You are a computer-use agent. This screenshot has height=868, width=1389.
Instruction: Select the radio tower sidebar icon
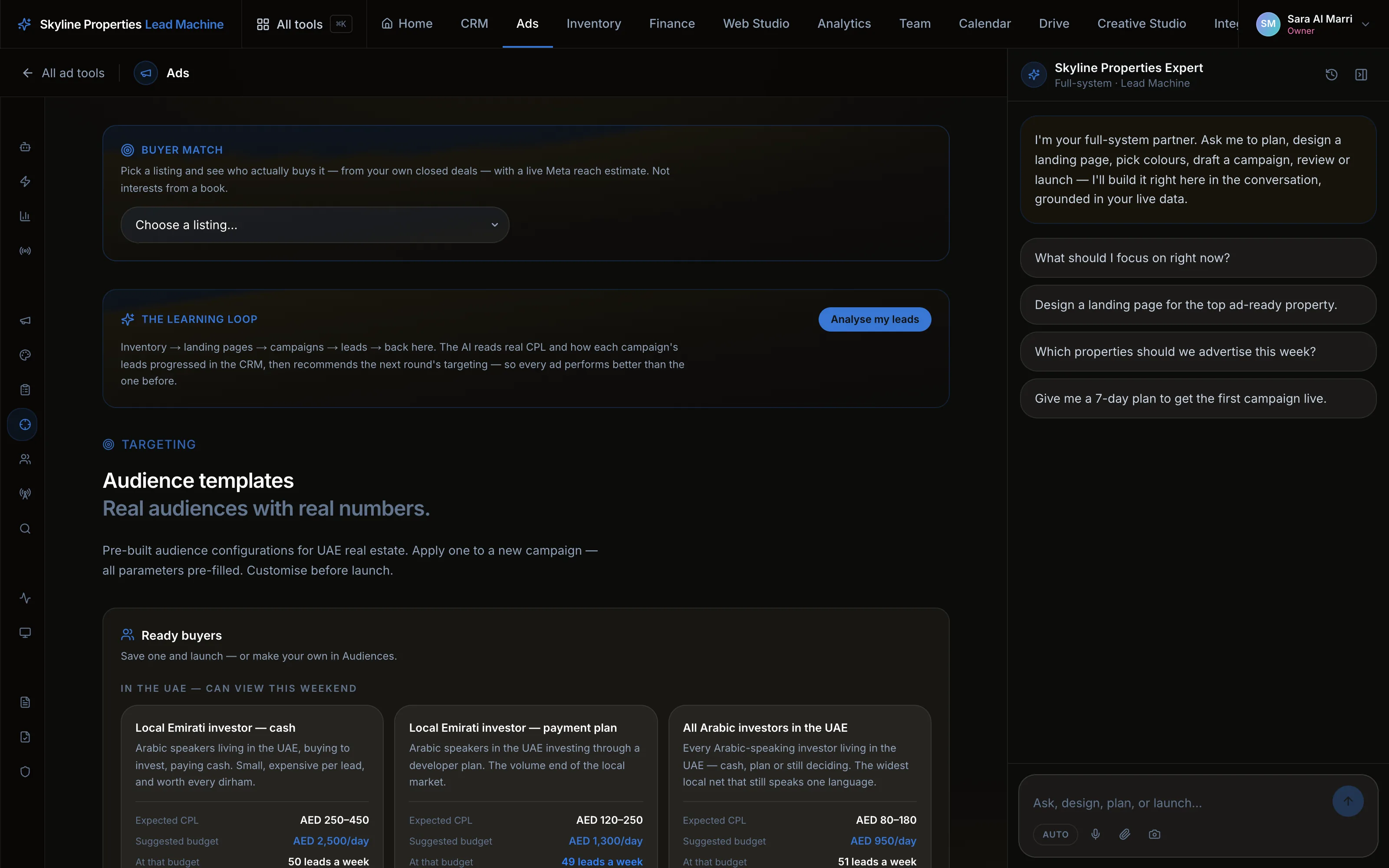[x=25, y=494]
